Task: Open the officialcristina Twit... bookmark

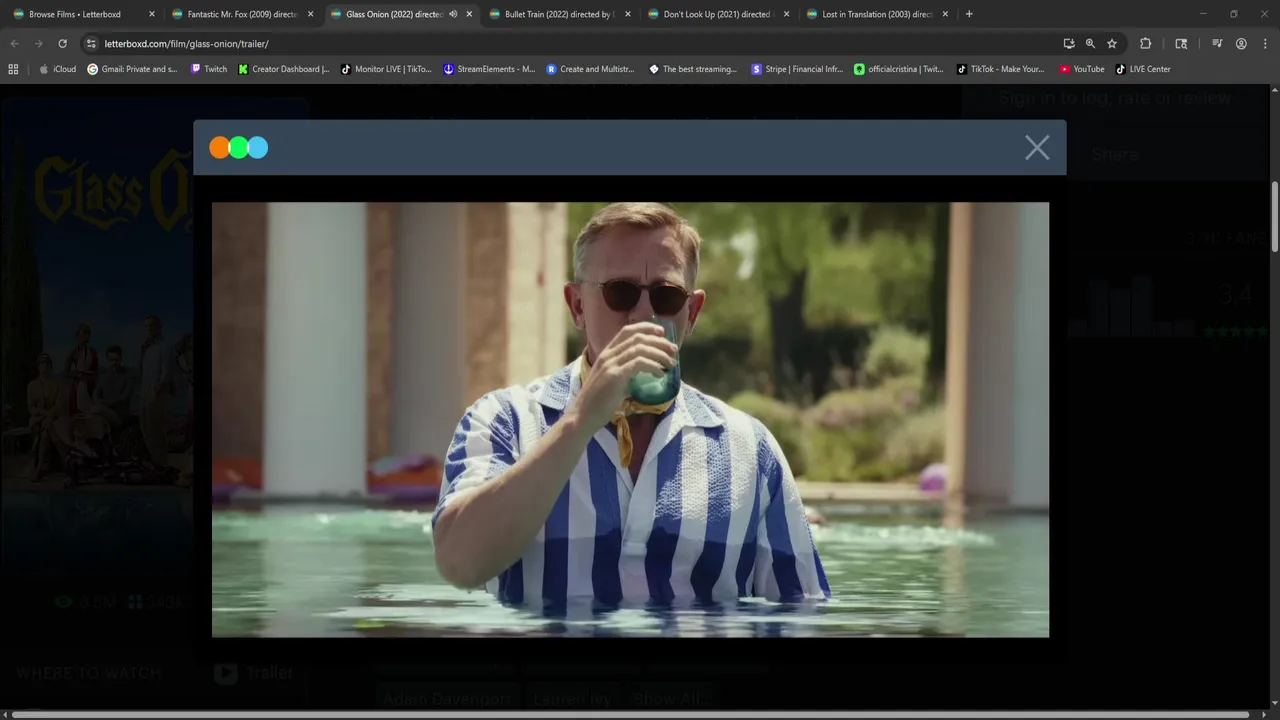Action: click(x=899, y=69)
